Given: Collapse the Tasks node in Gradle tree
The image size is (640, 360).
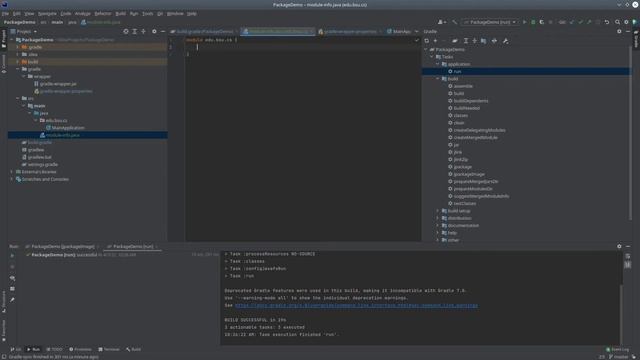Looking at the screenshot, I should (432, 57).
